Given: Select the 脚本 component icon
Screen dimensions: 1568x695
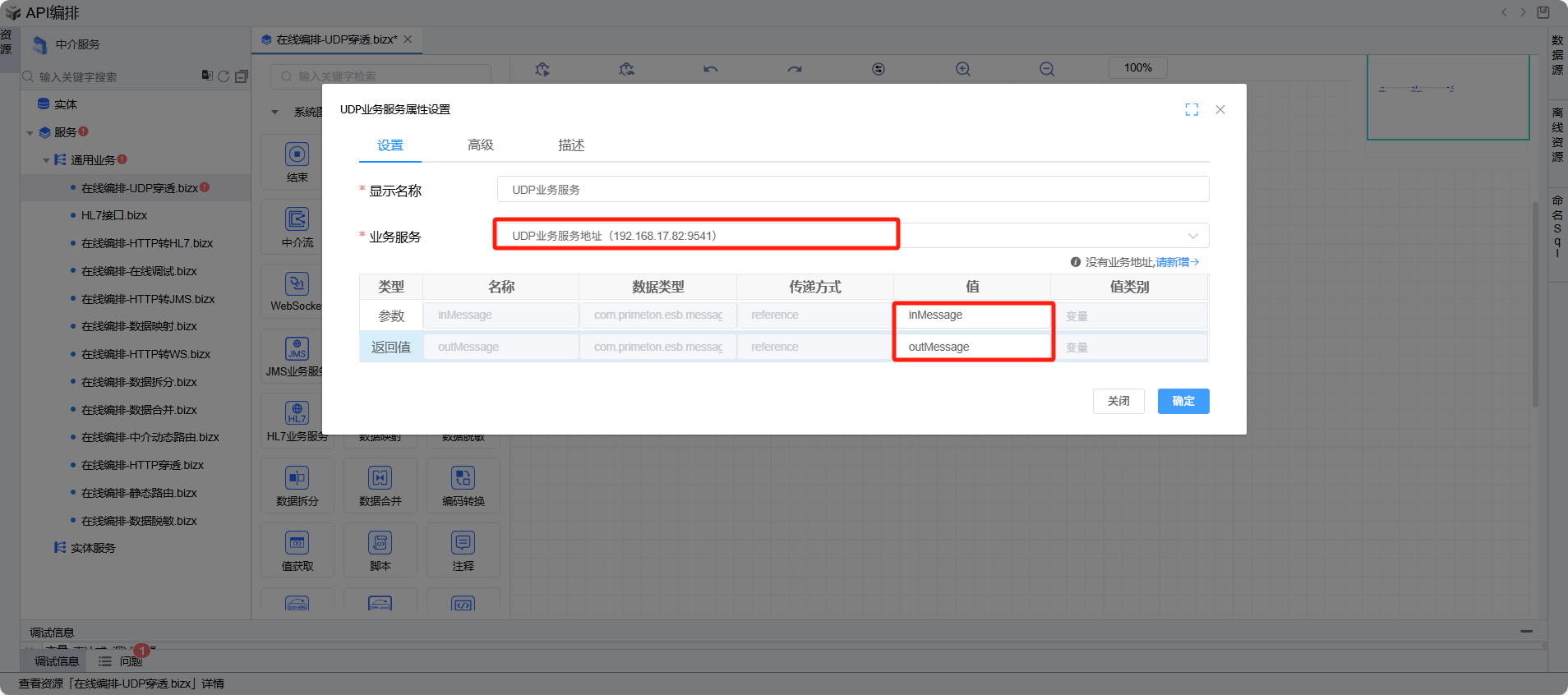Looking at the screenshot, I should [x=380, y=543].
